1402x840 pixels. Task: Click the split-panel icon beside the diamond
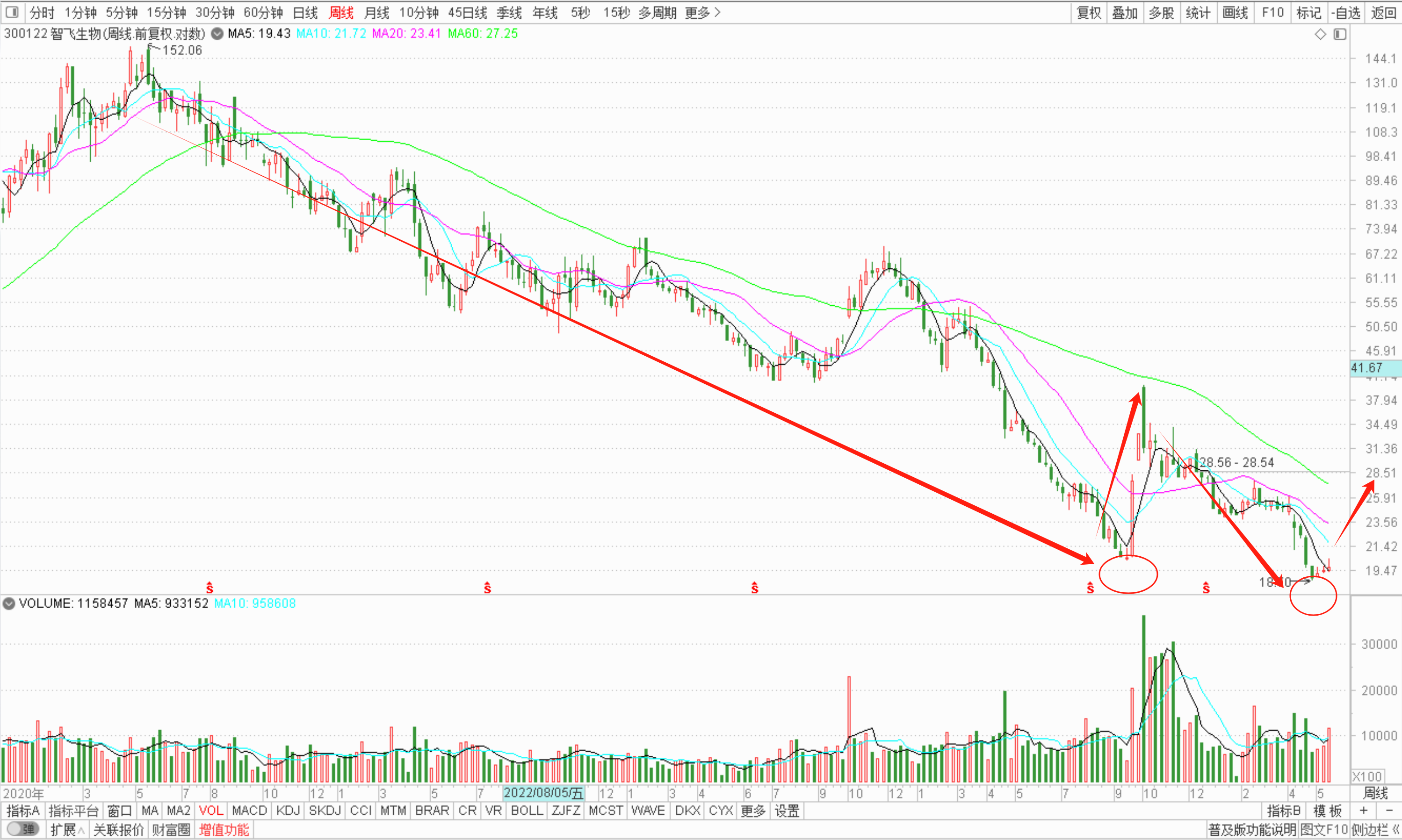point(1340,35)
